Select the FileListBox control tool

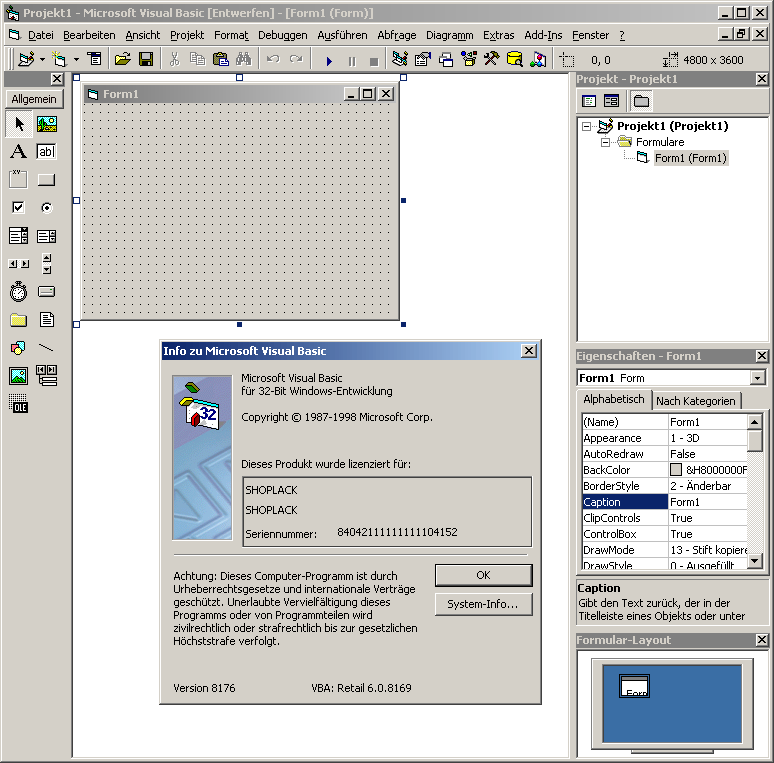pos(46,320)
